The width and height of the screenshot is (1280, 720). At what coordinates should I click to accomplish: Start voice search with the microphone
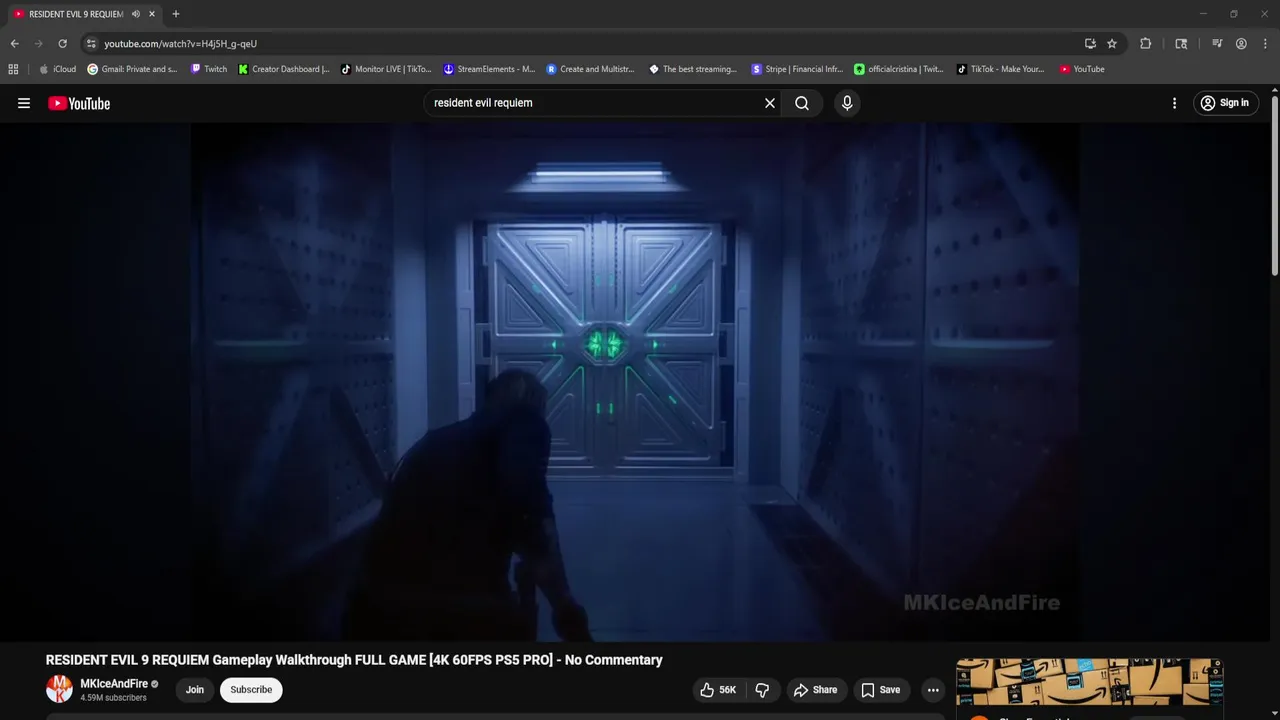pos(847,103)
